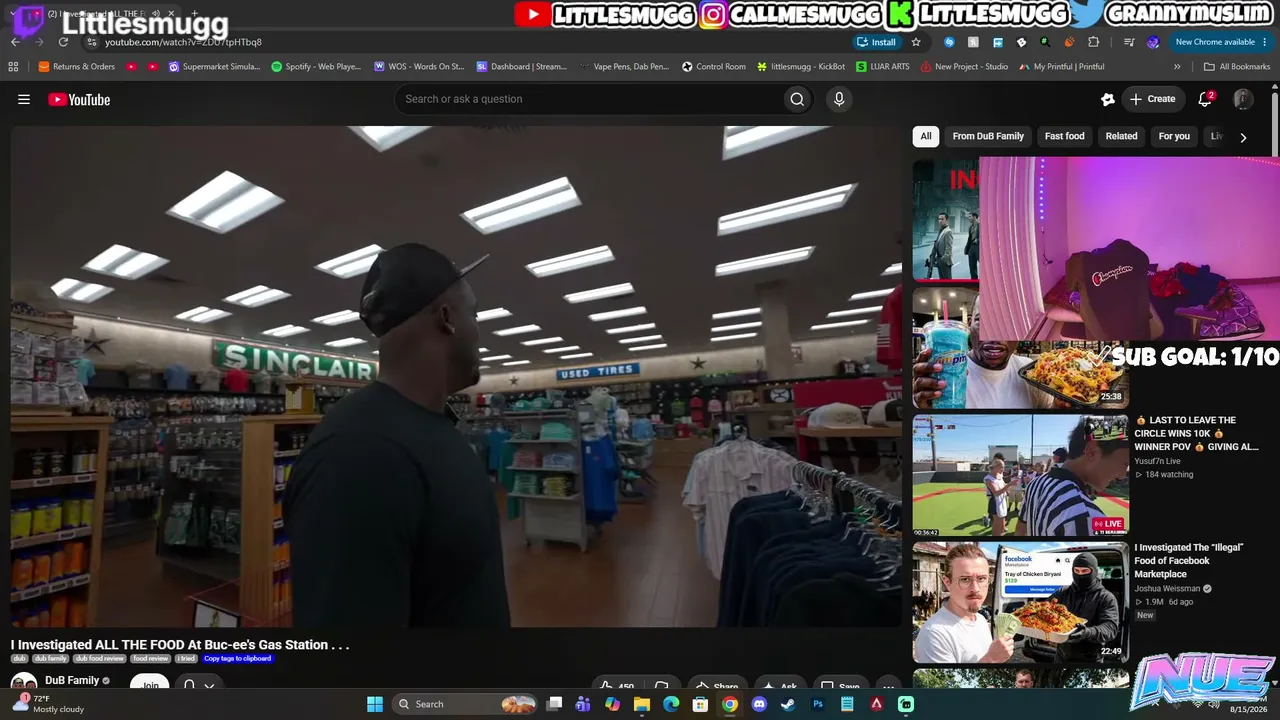Open the Control Room bookmark

(x=714, y=67)
